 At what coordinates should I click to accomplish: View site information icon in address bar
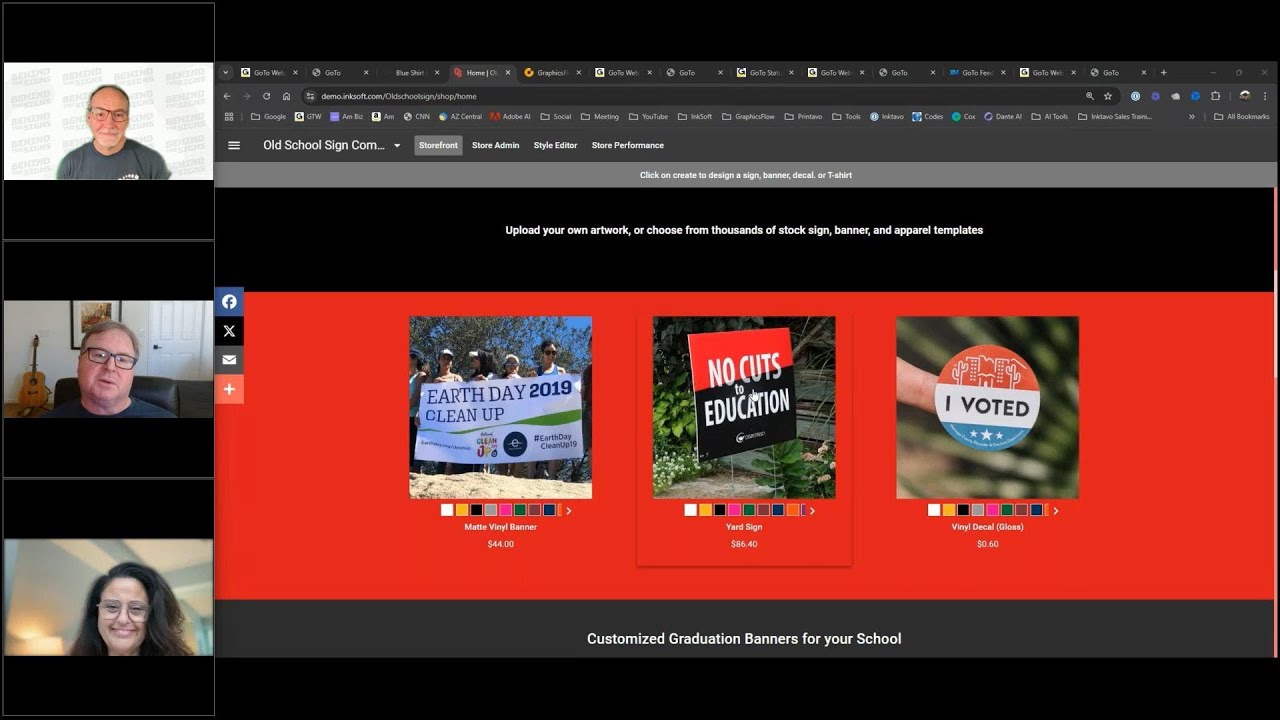coord(311,96)
